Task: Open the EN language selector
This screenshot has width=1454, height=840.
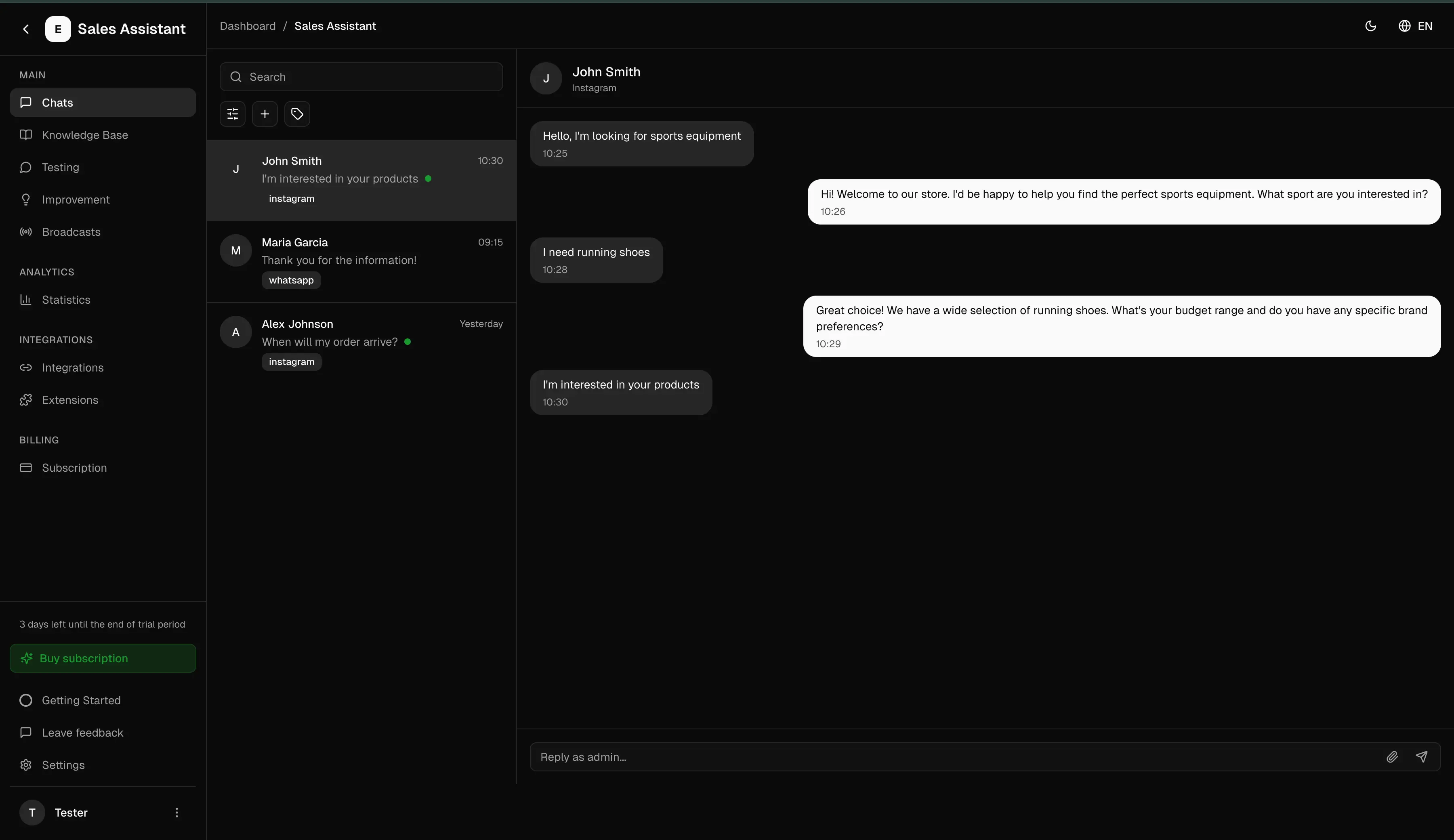Action: point(1415,26)
